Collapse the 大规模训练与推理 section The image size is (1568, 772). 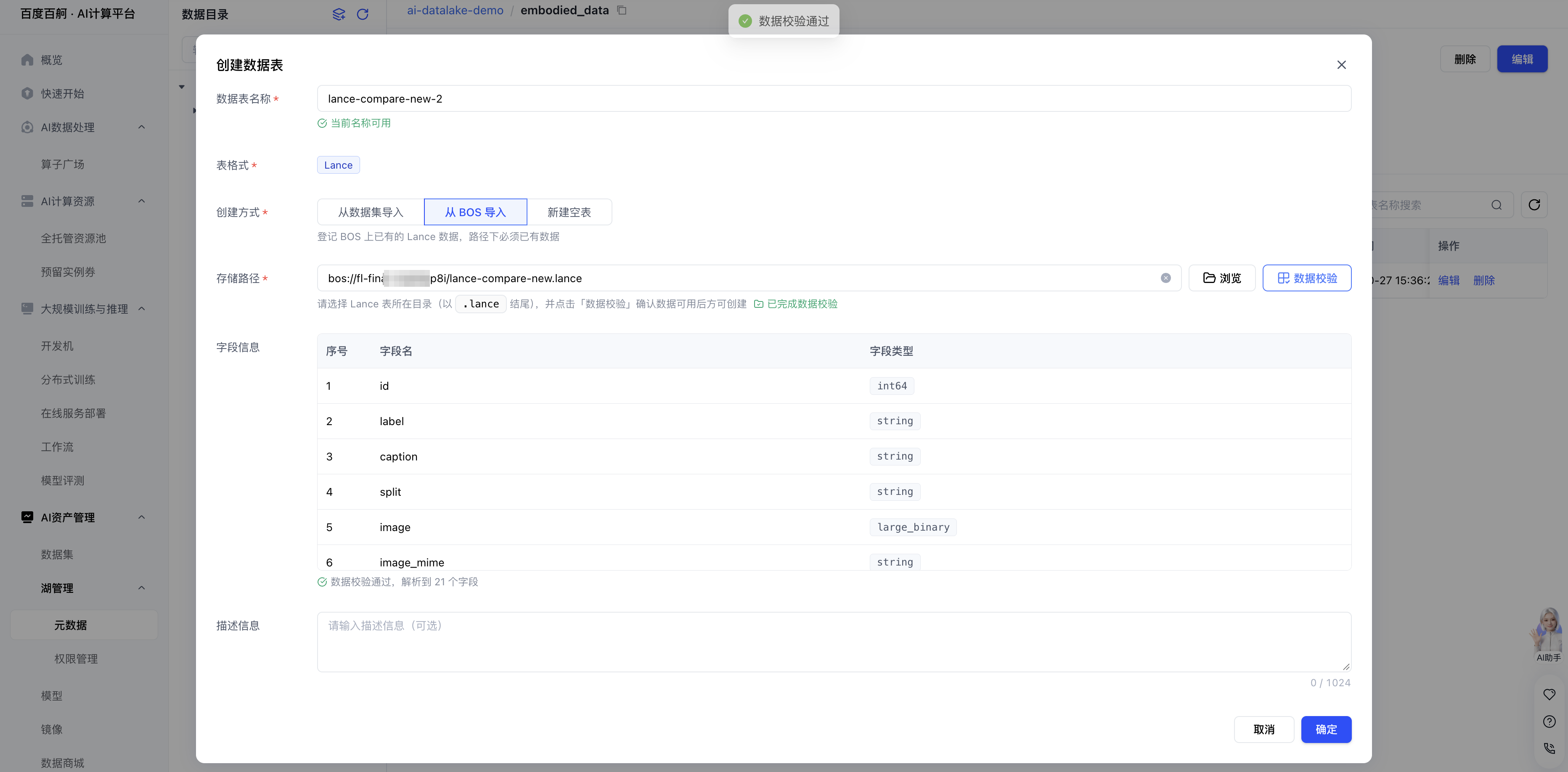coord(141,309)
